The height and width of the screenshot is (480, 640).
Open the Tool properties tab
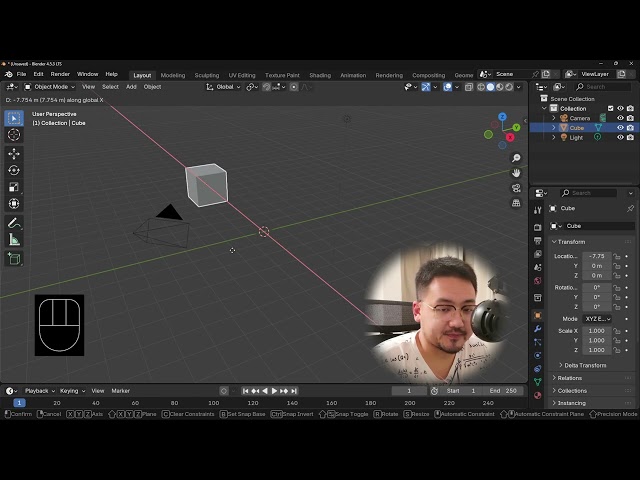click(x=538, y=210)
